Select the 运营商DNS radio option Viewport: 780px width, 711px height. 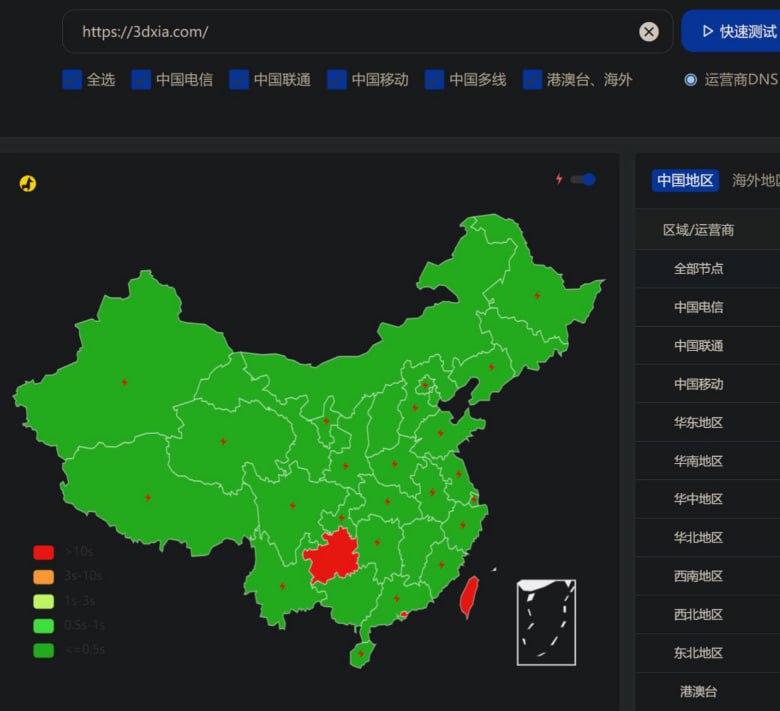click(x=690, y=80)
